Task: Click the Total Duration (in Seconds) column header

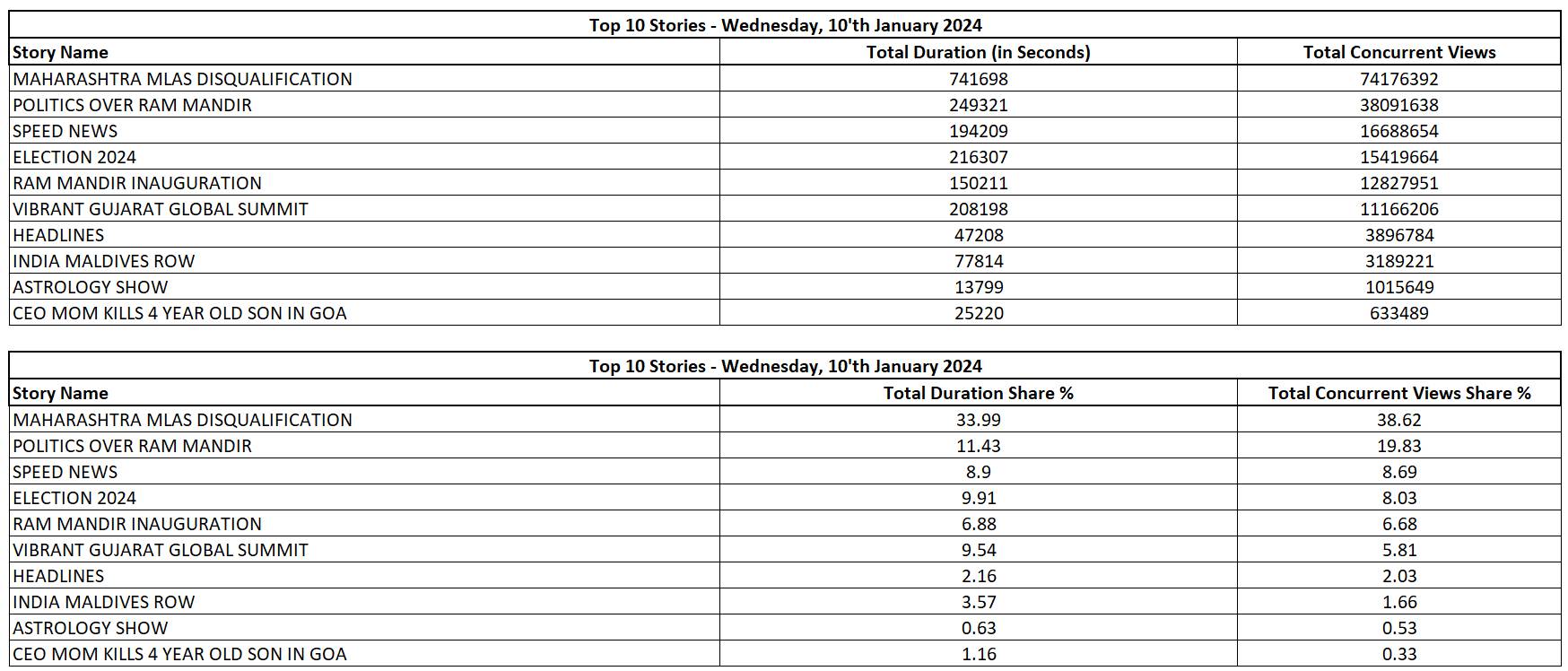Action: click(978, 52)
